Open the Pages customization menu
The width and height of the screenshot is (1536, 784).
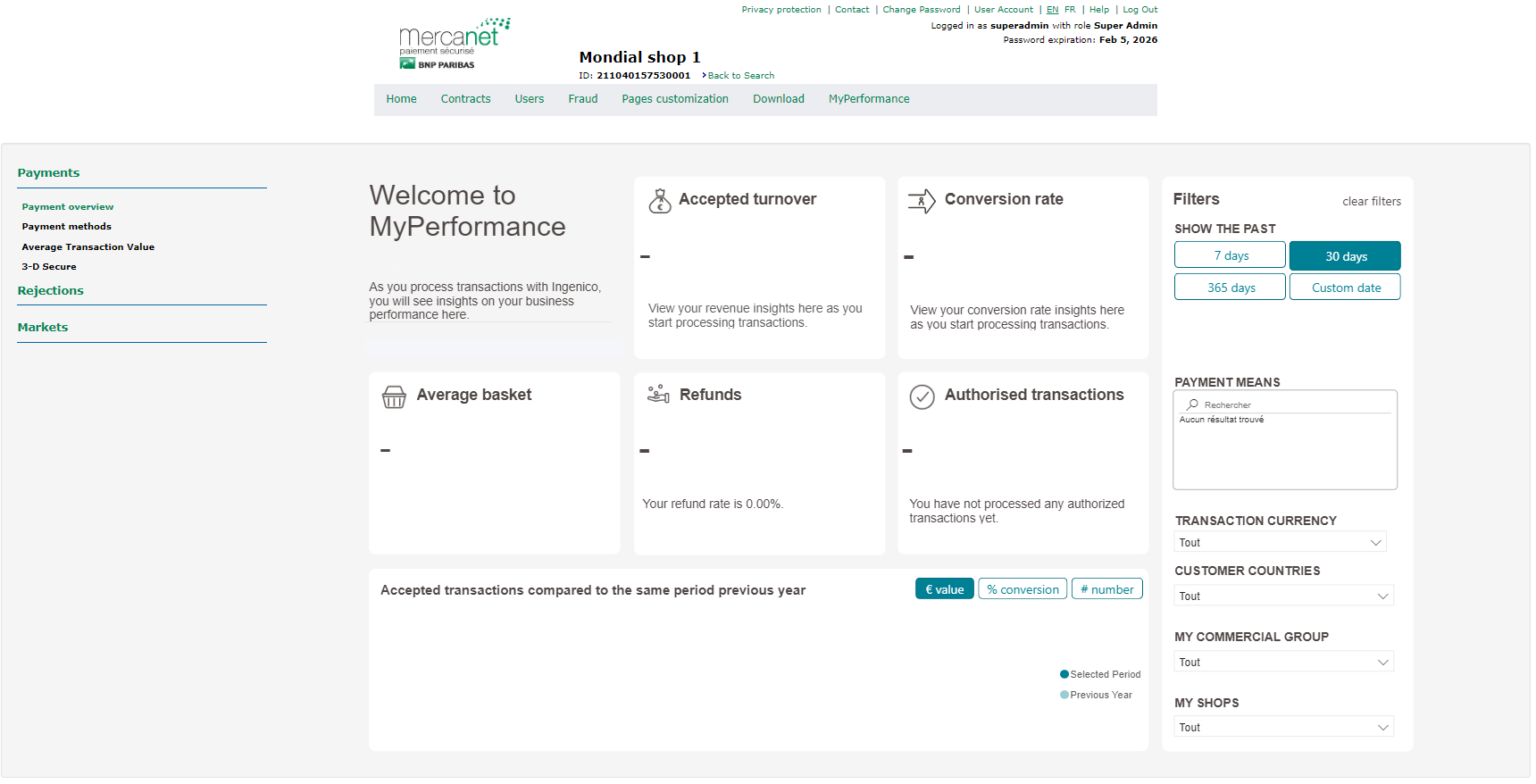(x=675, y=99)
